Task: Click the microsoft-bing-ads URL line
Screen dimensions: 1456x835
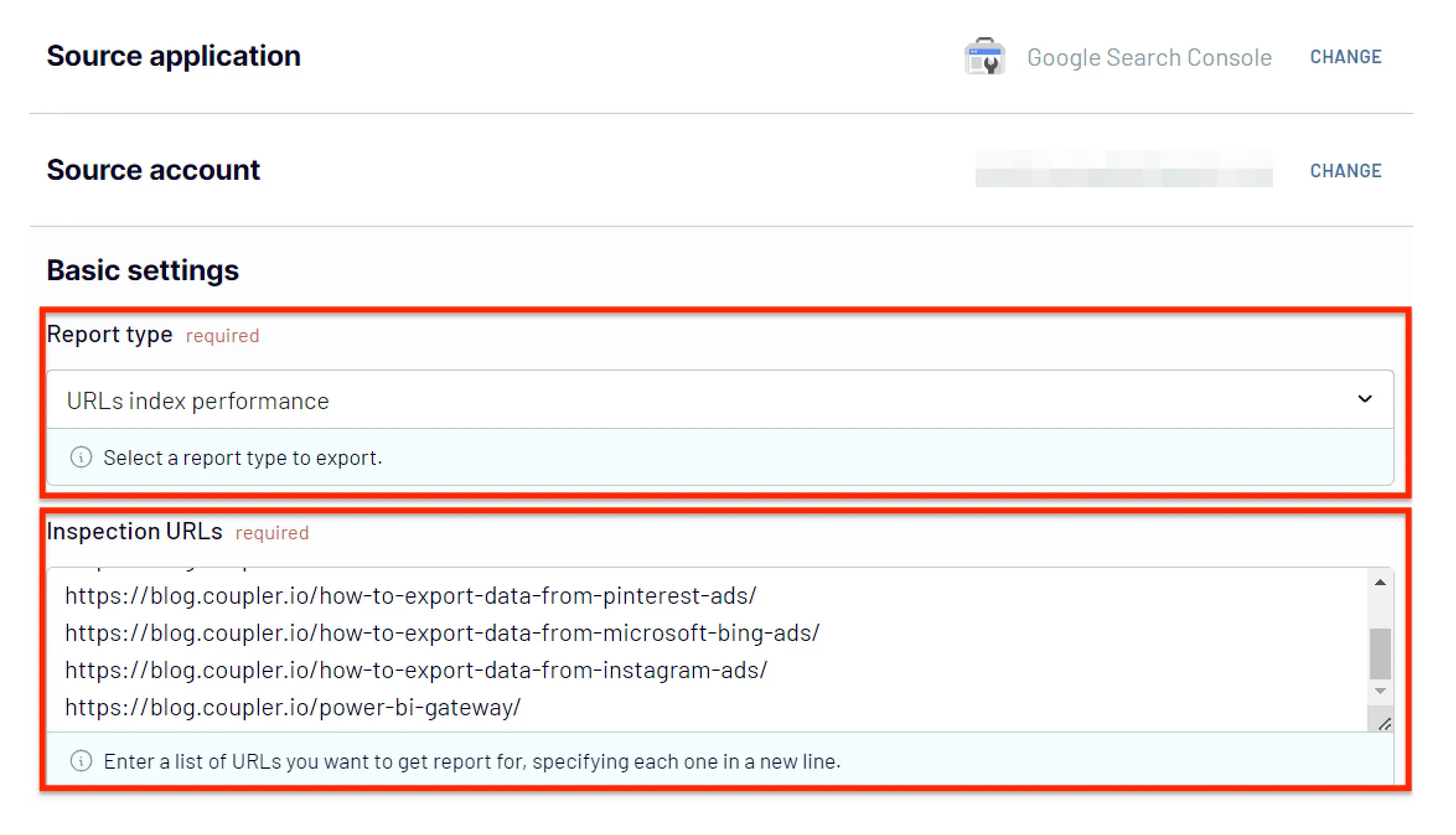Action: coord(442,633)
